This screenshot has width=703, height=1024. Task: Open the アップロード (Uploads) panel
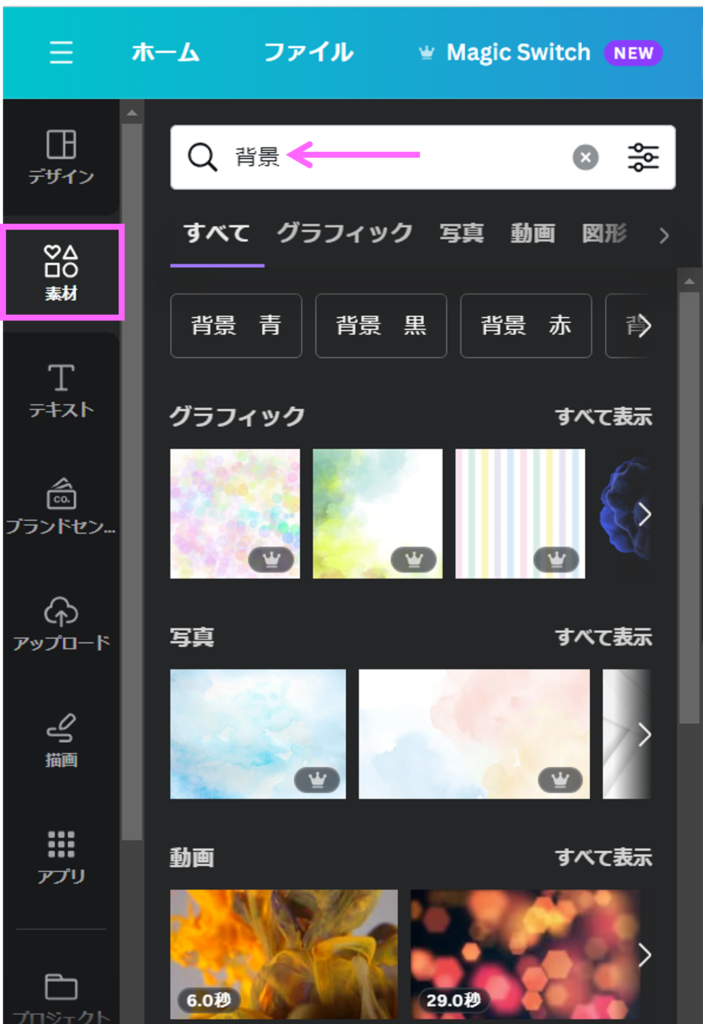pyautogui.click(x=61, y=624)
